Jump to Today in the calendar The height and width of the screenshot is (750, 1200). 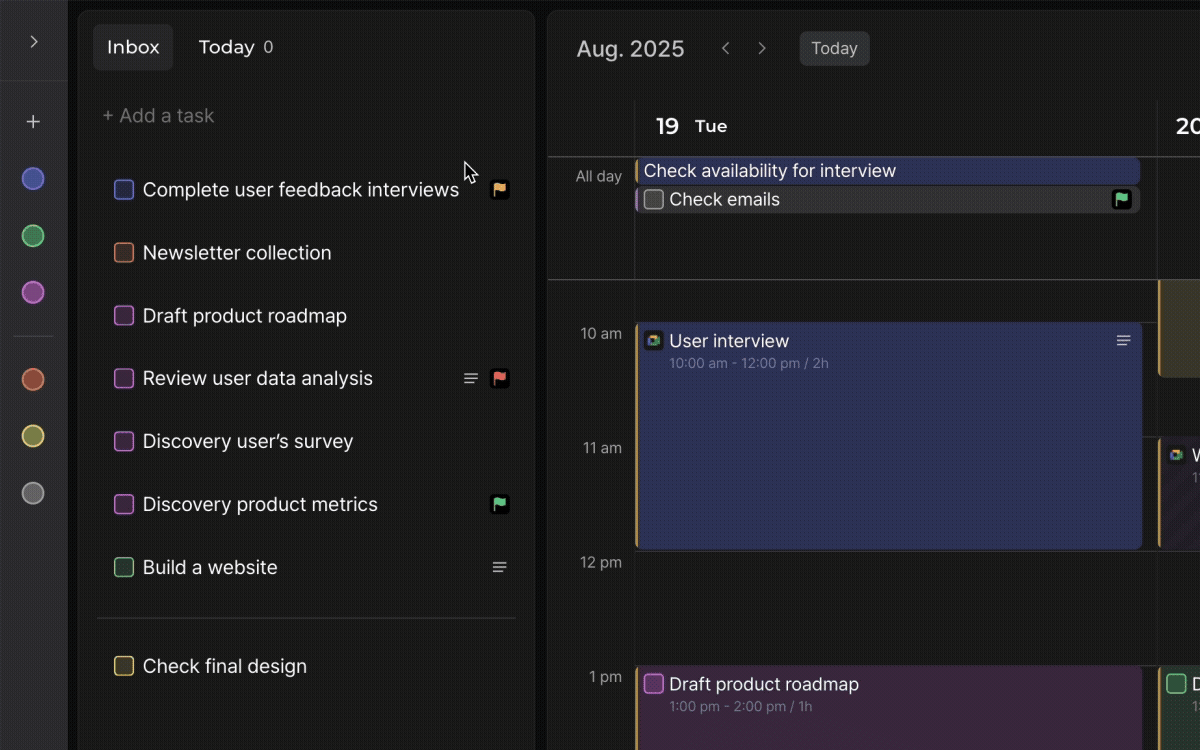click(834, 49)
